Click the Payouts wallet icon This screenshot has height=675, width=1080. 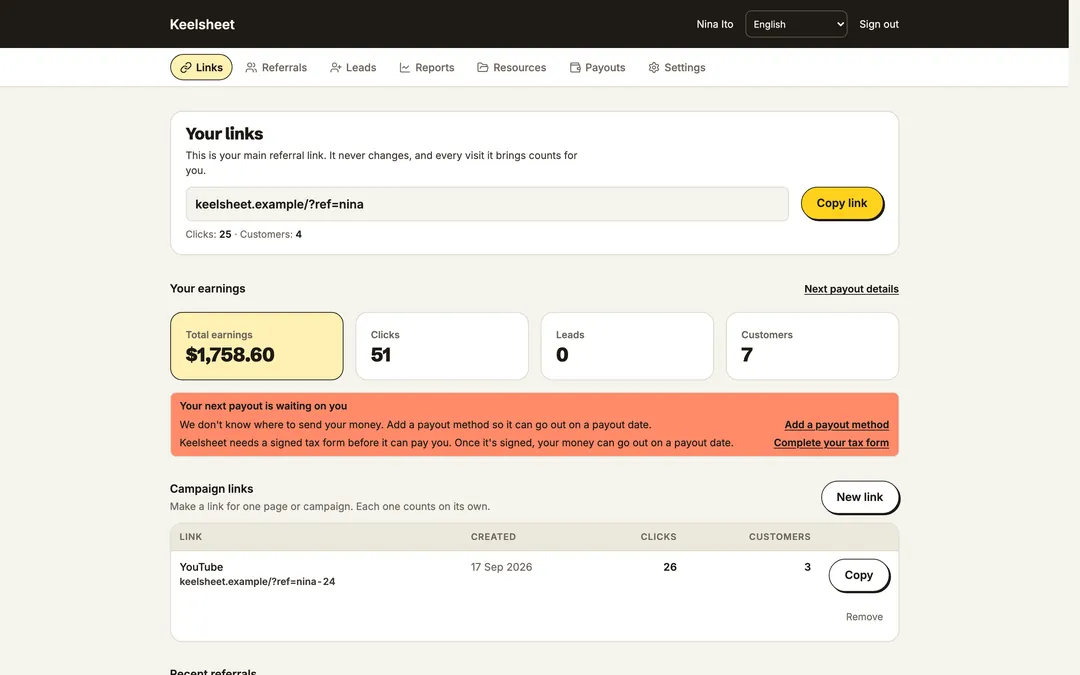(575, 68)
